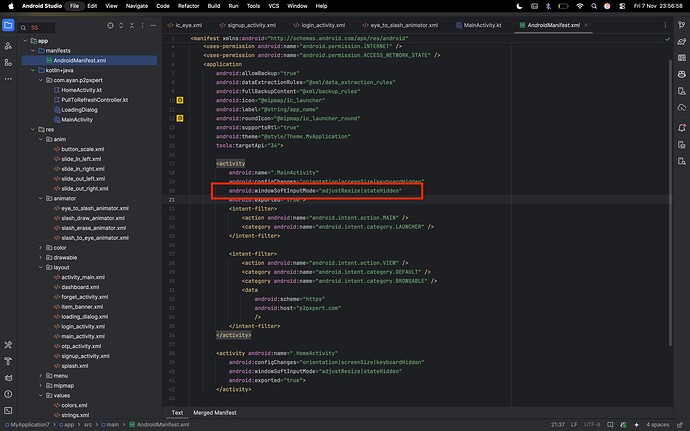The image size is (690, 431).
Task: Expand the drawable folder
Action: point(40,258)
